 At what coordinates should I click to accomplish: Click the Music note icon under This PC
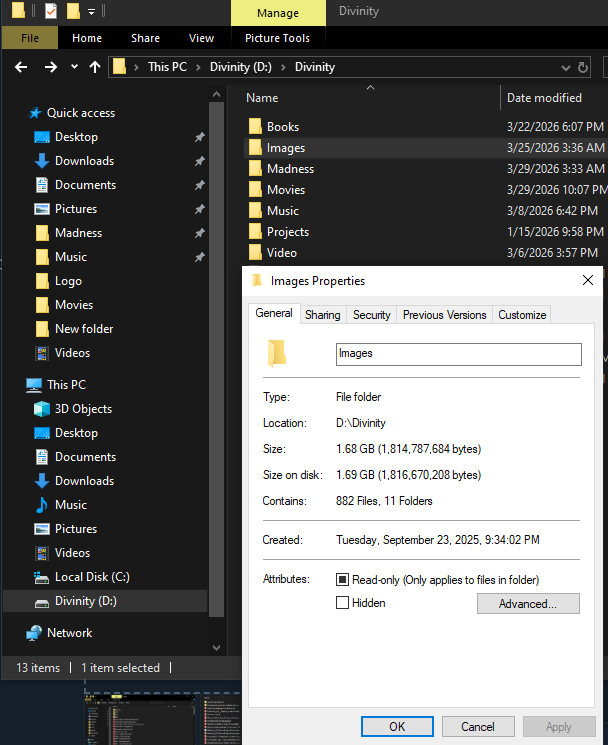pyautogui.click(x=42, y=505)
